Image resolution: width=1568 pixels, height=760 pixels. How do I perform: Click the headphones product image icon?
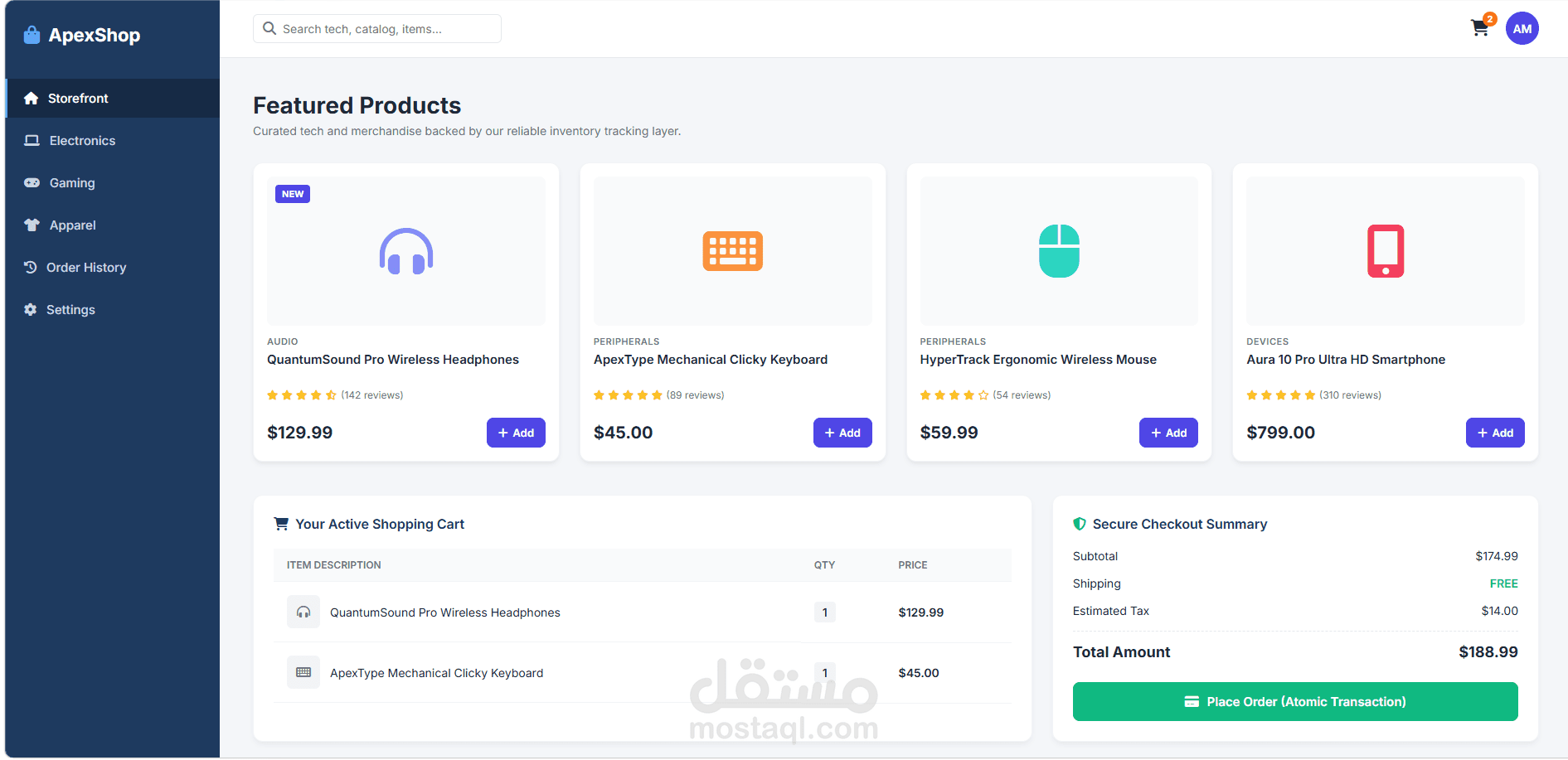(406, 251)
